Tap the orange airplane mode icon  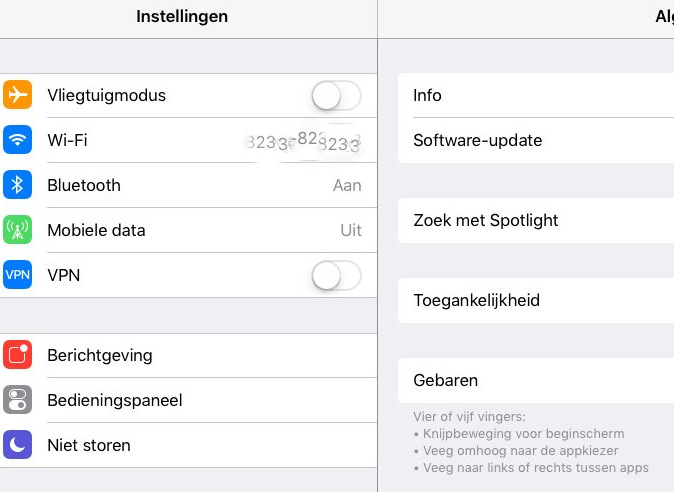tap(18, 96)
